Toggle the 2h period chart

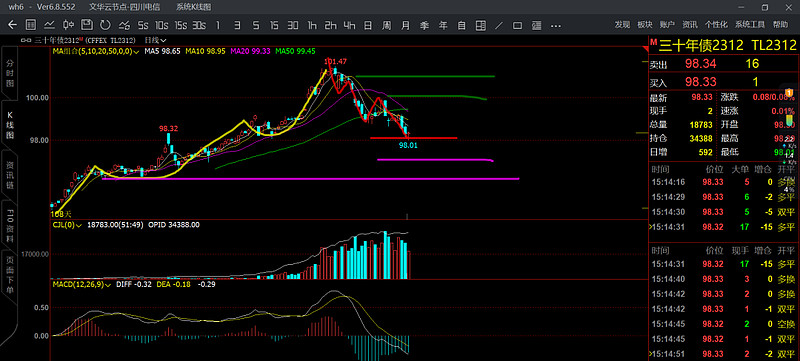click(331, 25)
